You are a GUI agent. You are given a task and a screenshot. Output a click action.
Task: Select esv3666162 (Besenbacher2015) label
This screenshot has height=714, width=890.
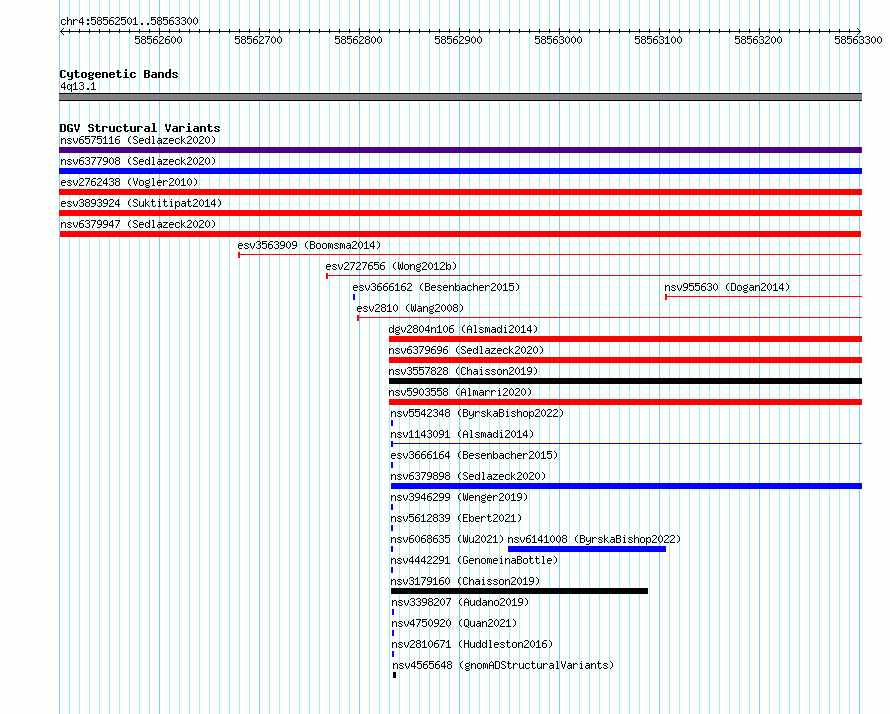click(x=436, y=287)
